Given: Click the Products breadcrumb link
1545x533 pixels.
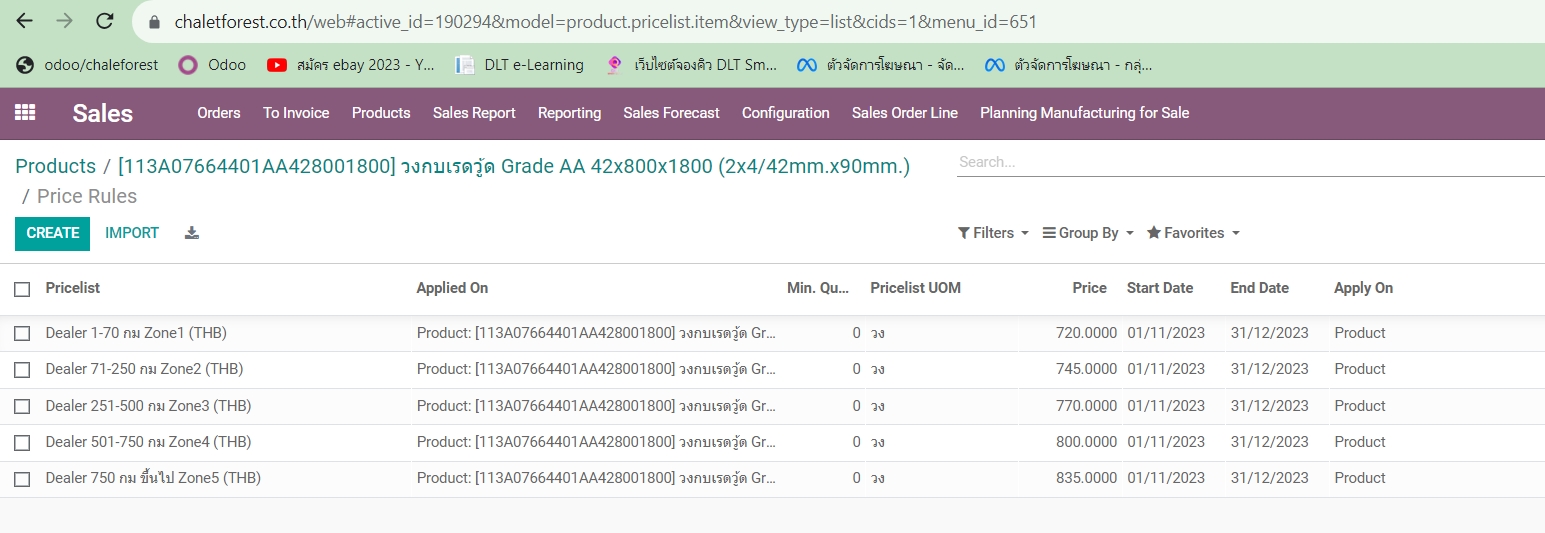Looking at the screenshot, I should tap(56, 166).
